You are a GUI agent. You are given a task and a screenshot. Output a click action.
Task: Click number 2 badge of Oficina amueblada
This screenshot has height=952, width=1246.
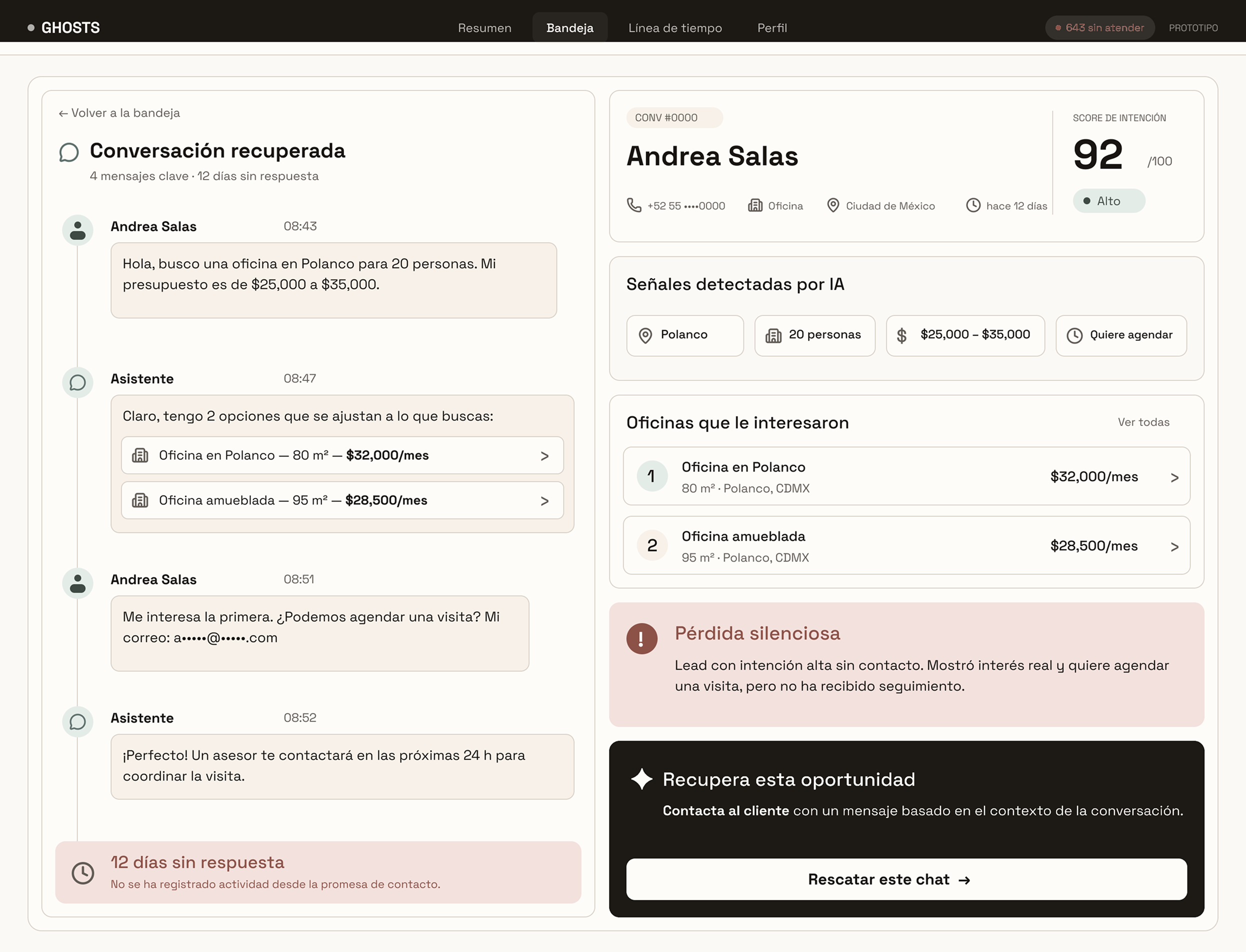pos(652,545)
